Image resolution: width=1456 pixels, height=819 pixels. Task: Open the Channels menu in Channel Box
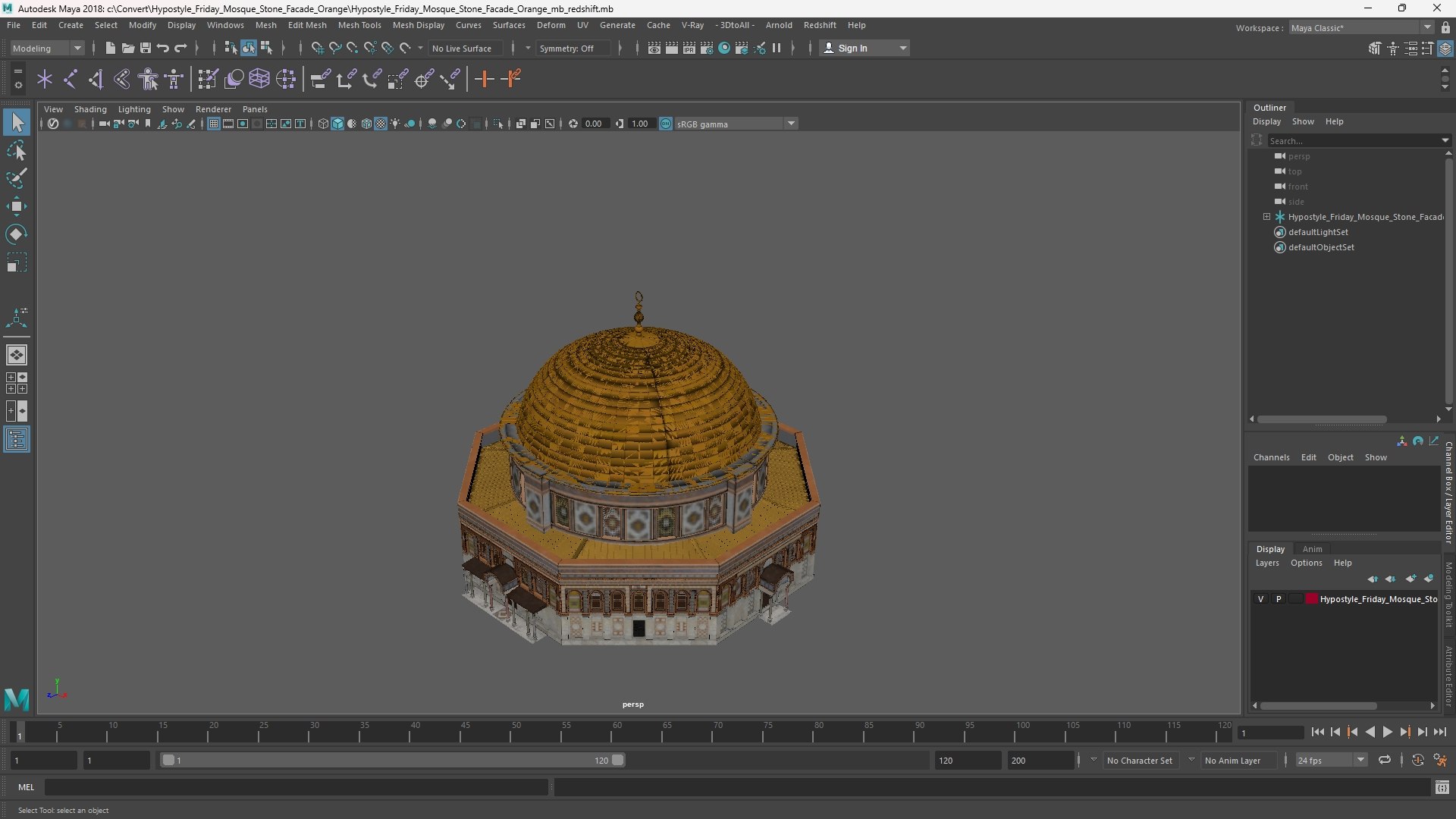click(1271, 457)
